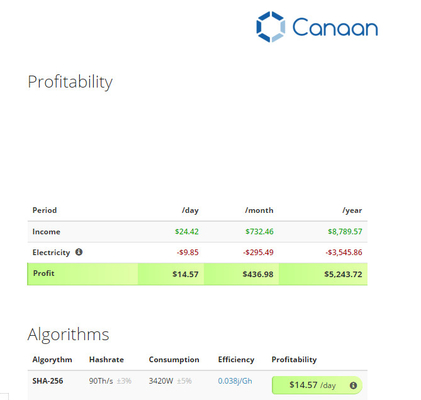The height and width of the screenshot is (400, 421).
Task: Click the /day column header
Action: click(190, 210)
